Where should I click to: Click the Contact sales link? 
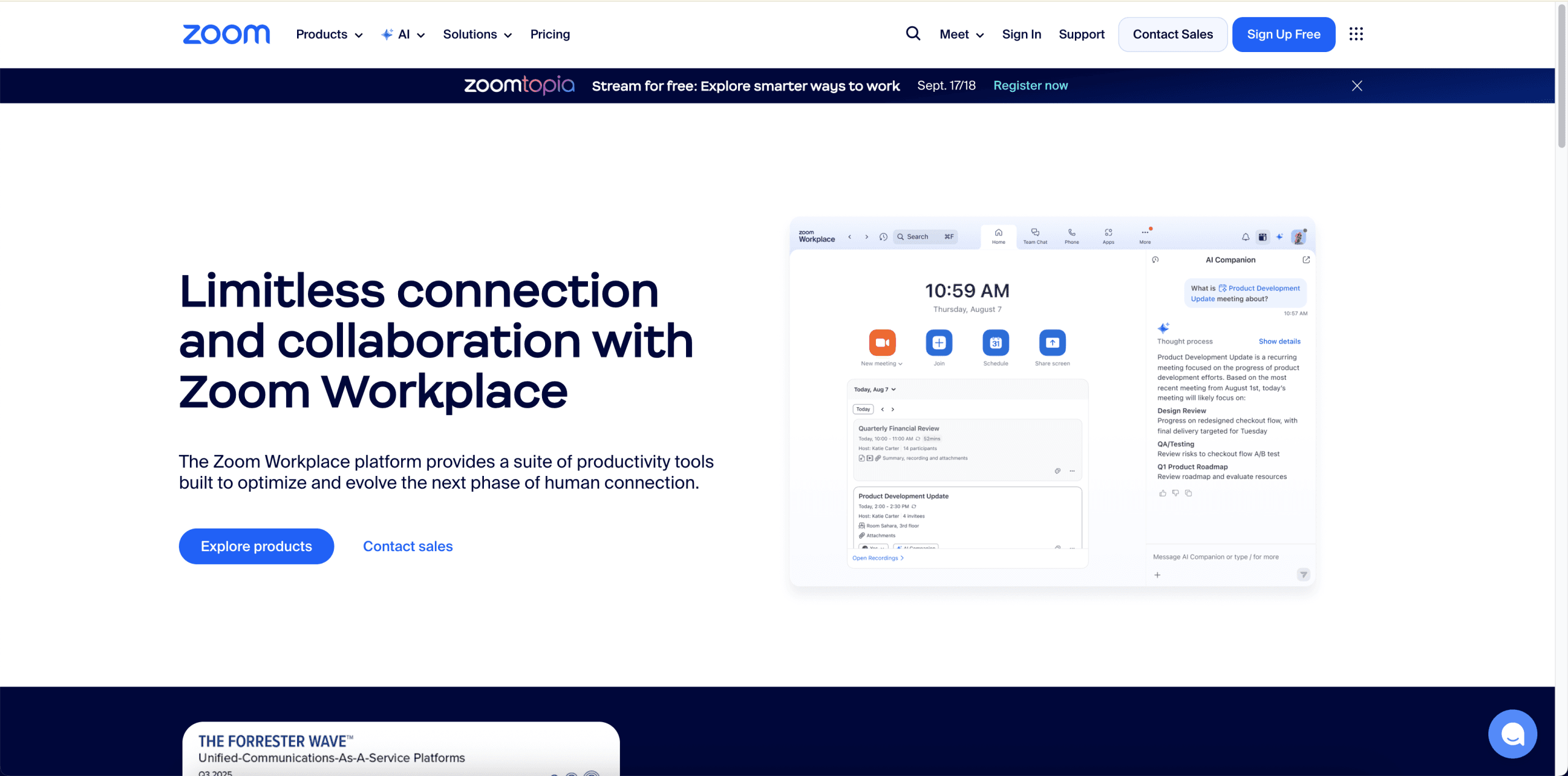pos(408,546)
